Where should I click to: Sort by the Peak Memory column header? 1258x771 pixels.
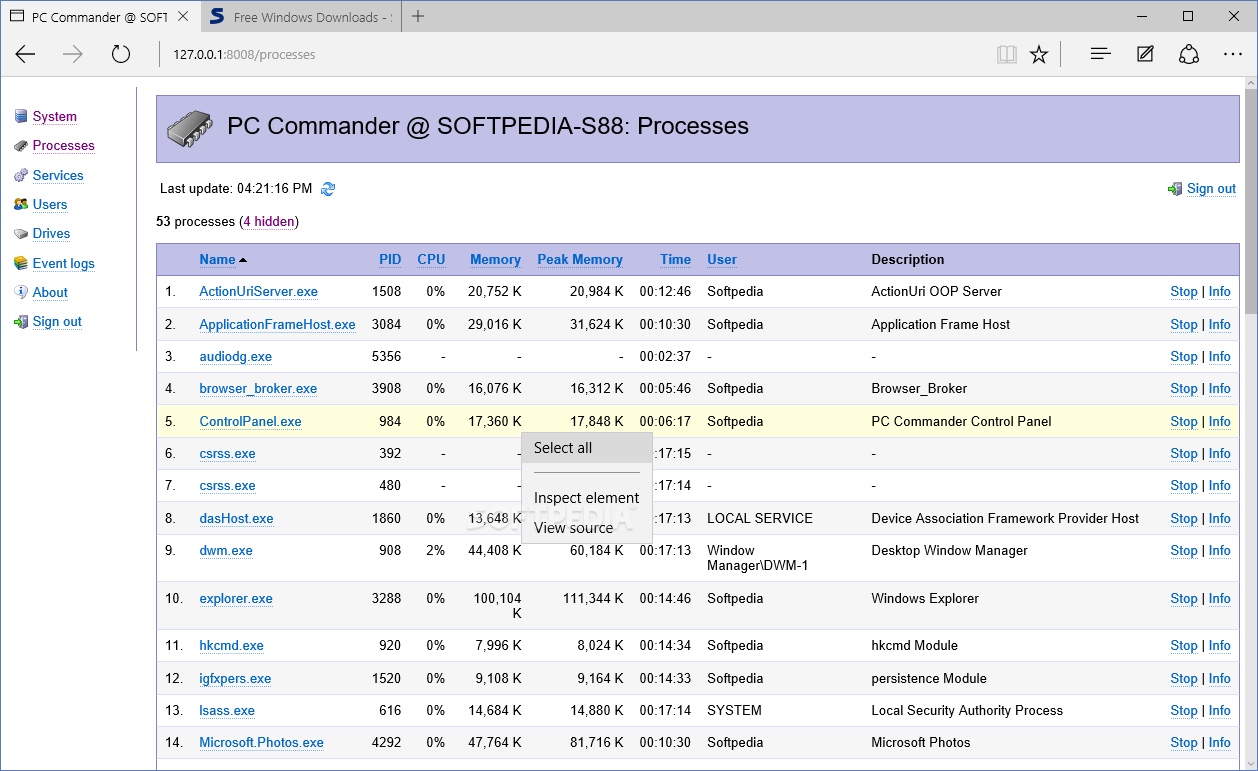coord(580,259)
